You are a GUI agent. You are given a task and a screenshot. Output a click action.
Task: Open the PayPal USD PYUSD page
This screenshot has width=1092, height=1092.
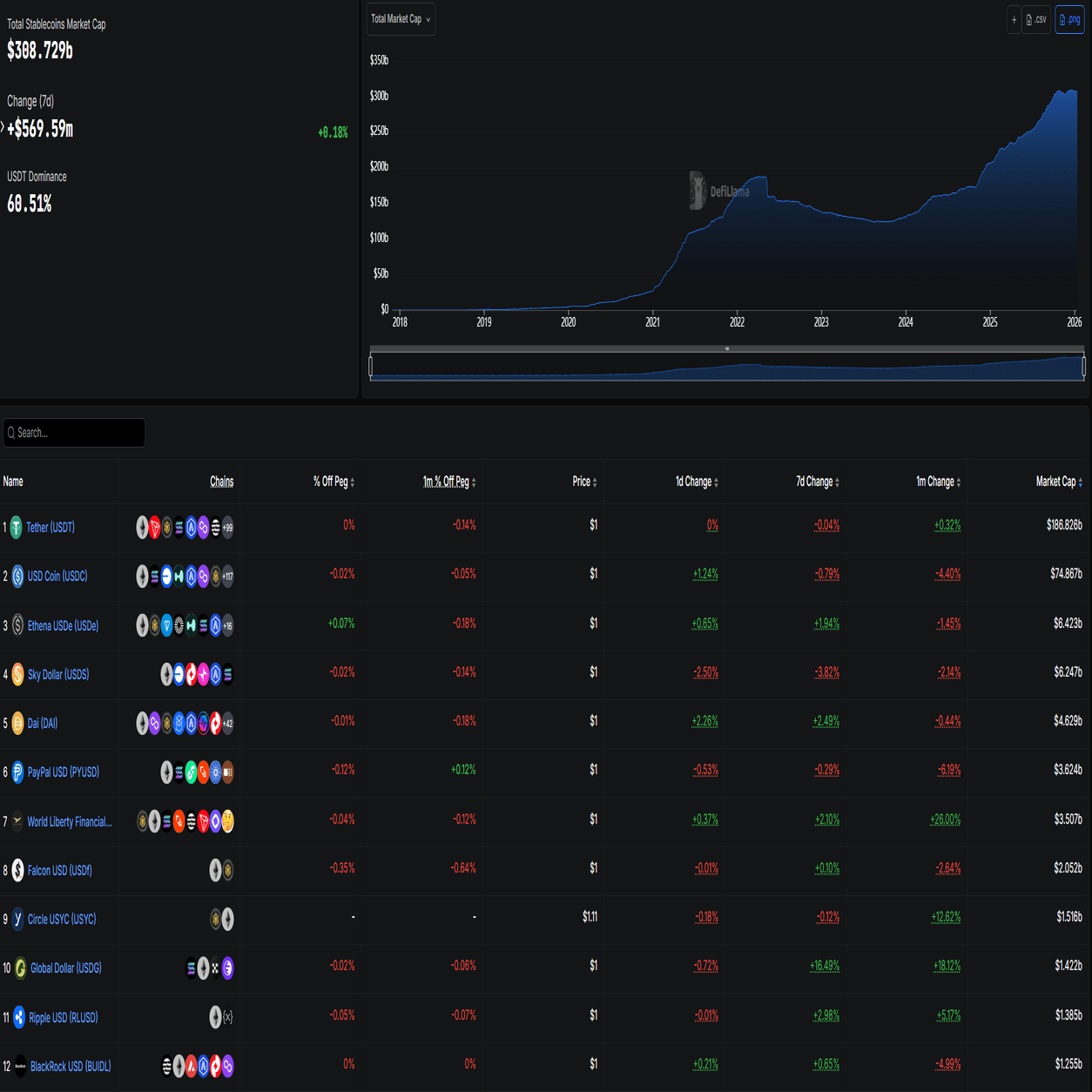pyautogui.click(x=64, y=772)
